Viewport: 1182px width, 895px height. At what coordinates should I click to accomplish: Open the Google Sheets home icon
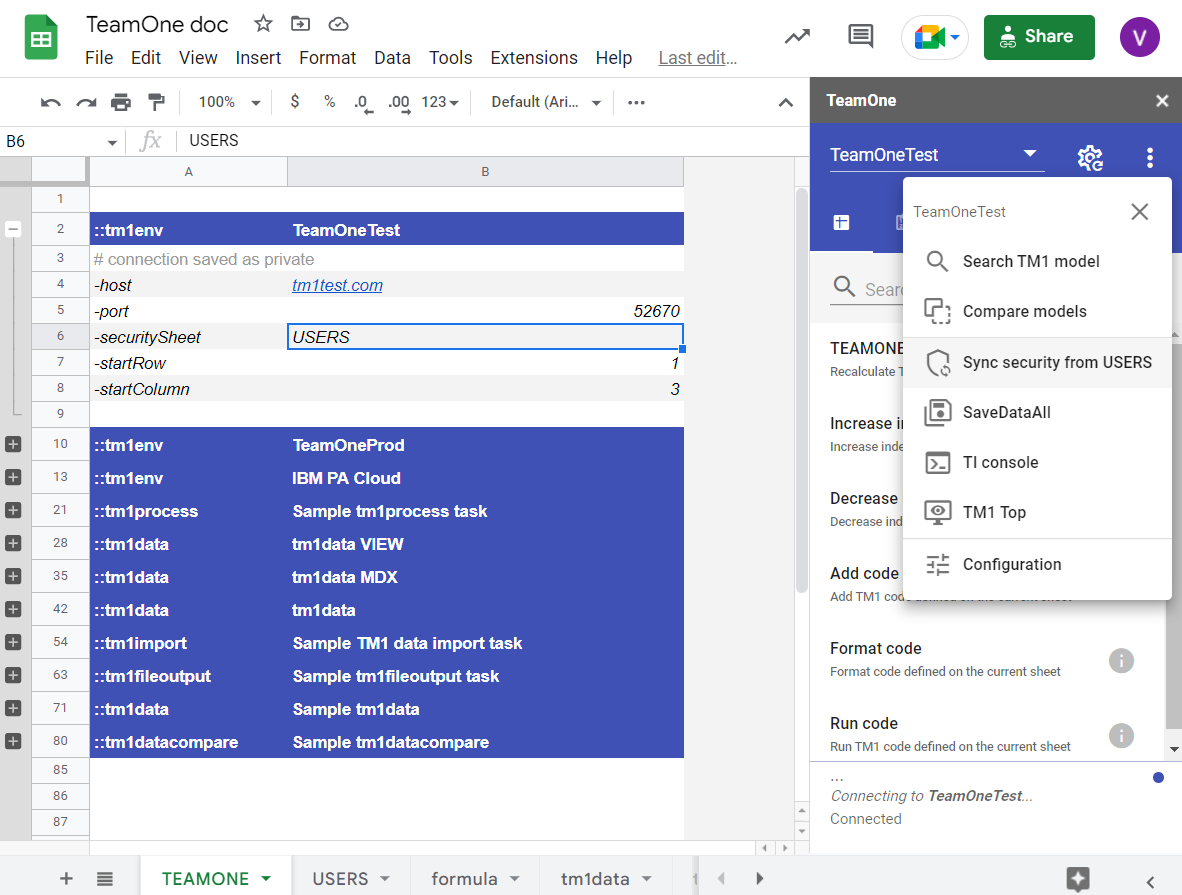(41, 37)
